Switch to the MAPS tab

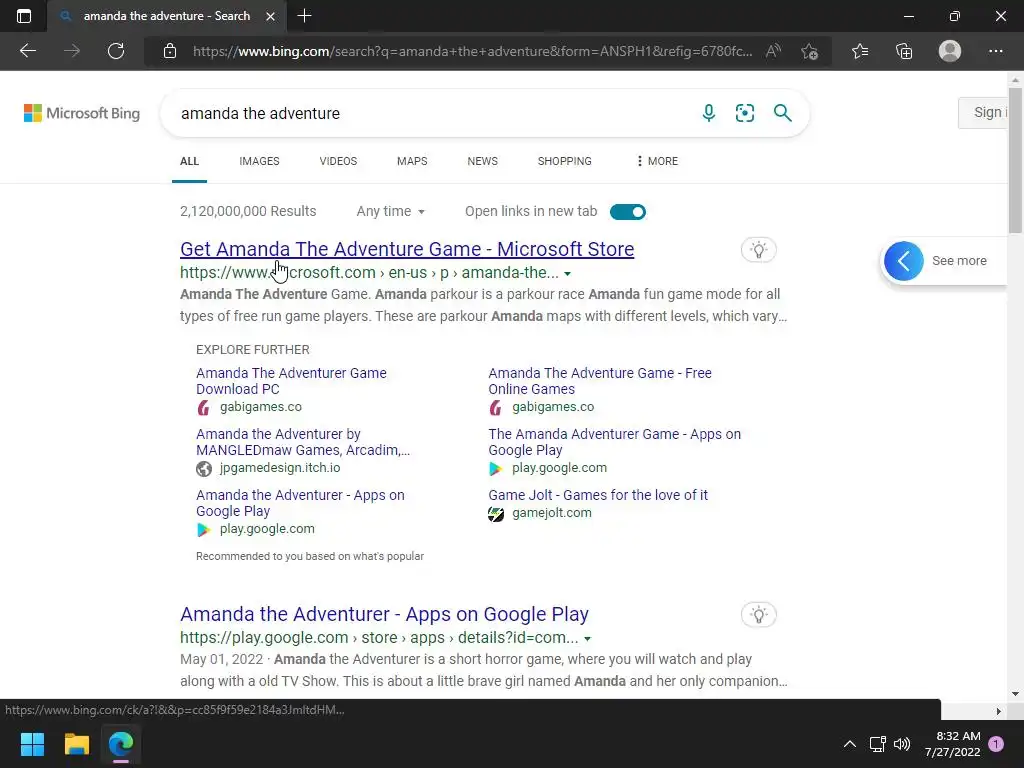pos(412,161)
